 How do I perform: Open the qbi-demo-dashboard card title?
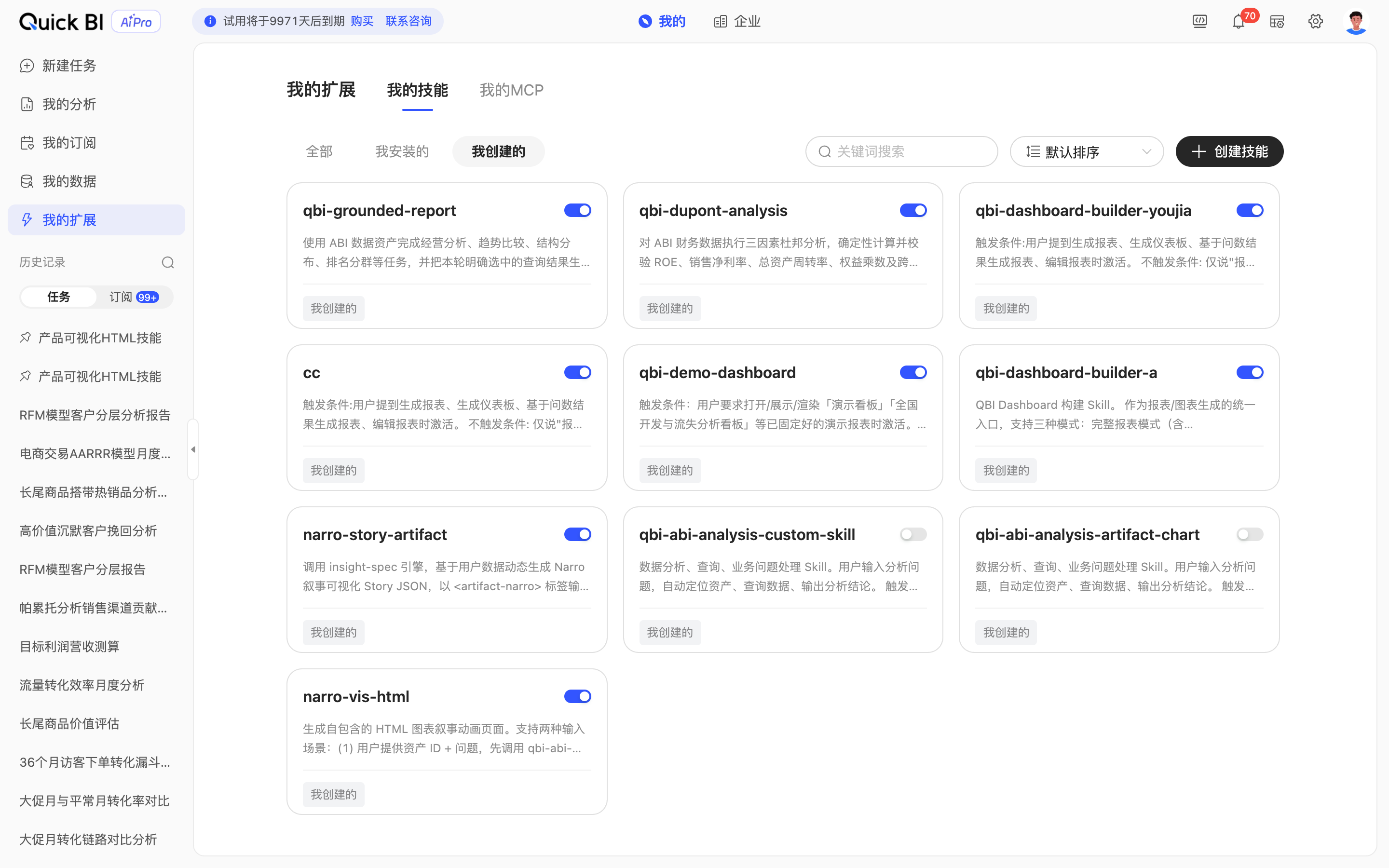click(x=718, y=373)
